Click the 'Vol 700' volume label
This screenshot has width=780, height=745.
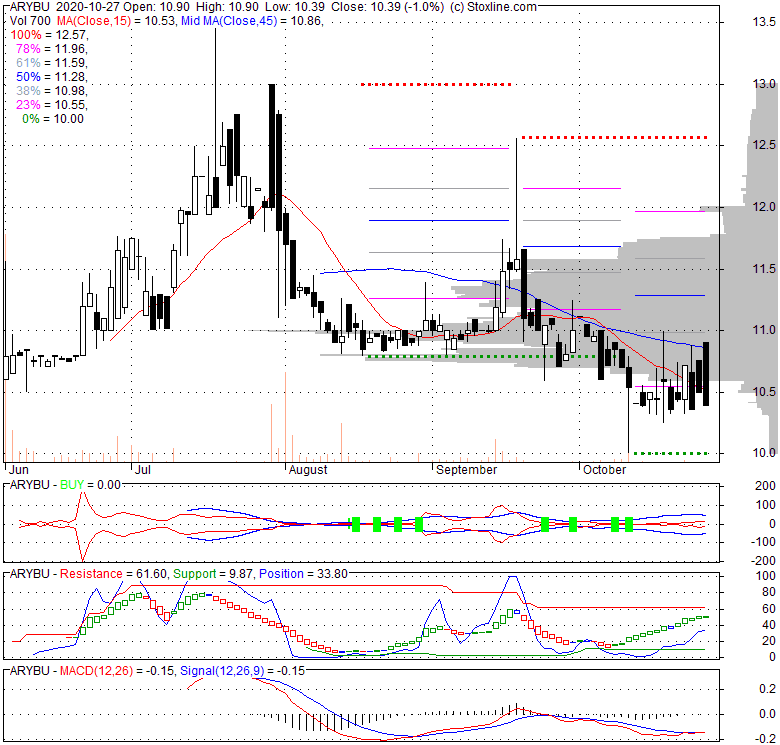tap(30, 21)
